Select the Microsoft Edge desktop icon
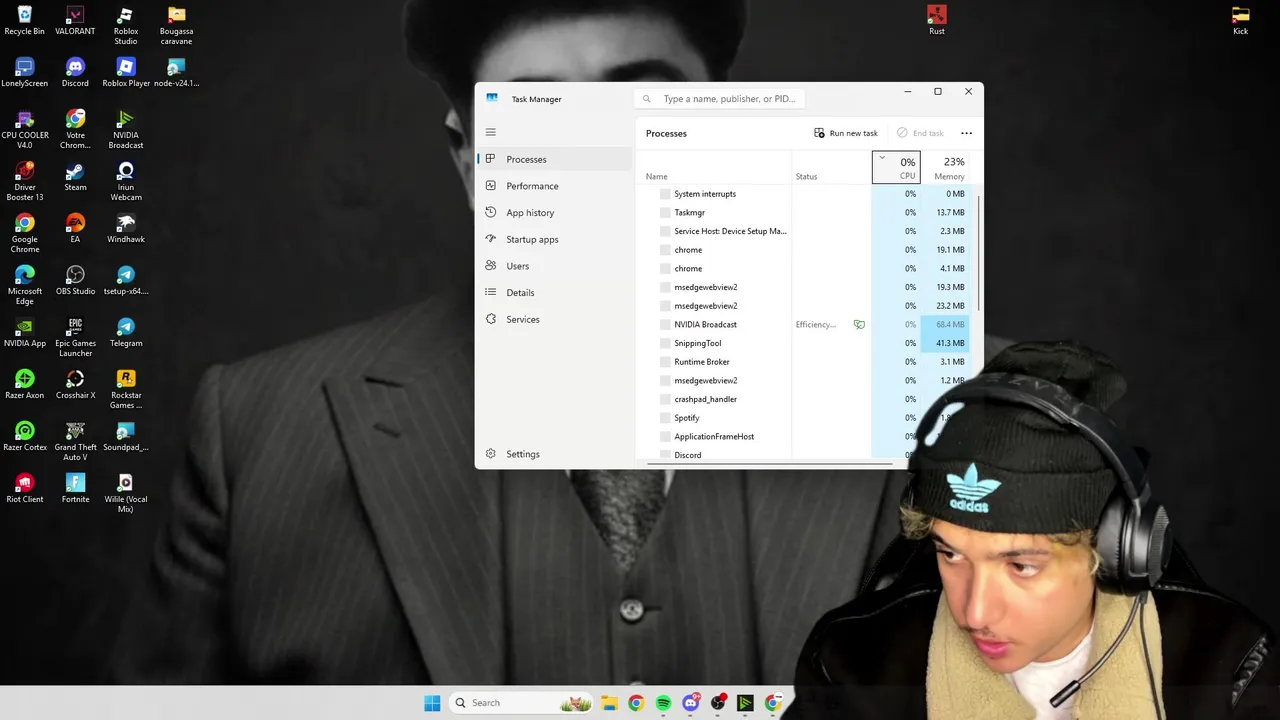 click(25, 286)
